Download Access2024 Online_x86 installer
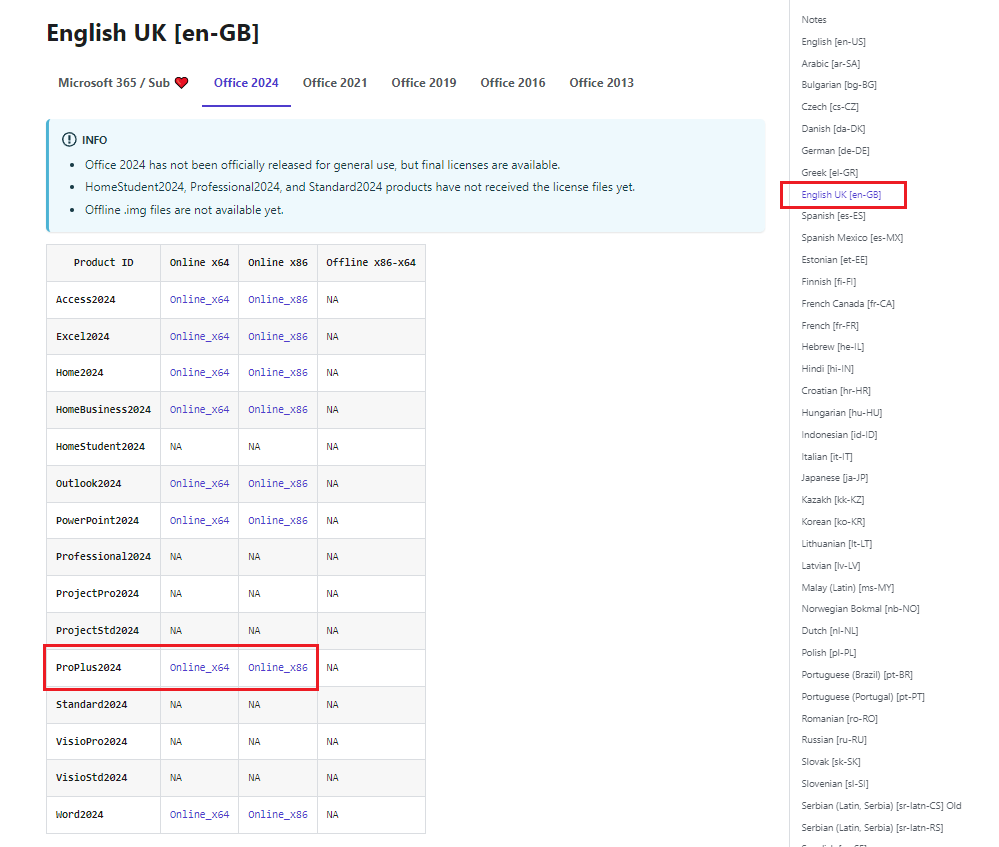Screen dimensions: 999x847 coord(278,300)
